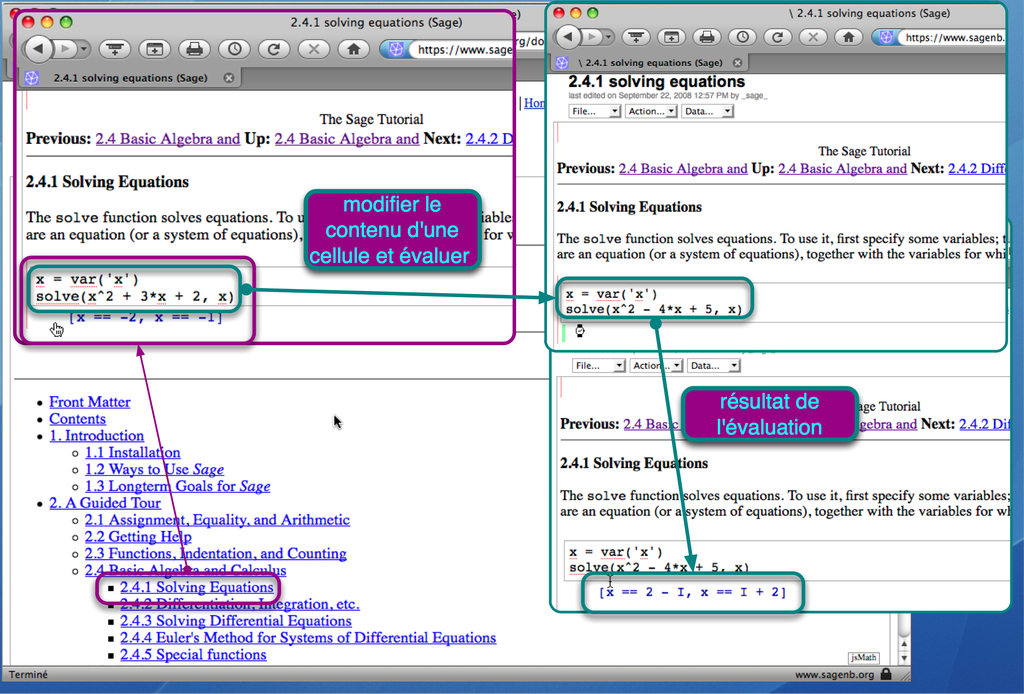Click the Previous '2.4 Basic Algebra and' link, left window
The width and height of the screenshot is (1024, 694).
(168, 139)
